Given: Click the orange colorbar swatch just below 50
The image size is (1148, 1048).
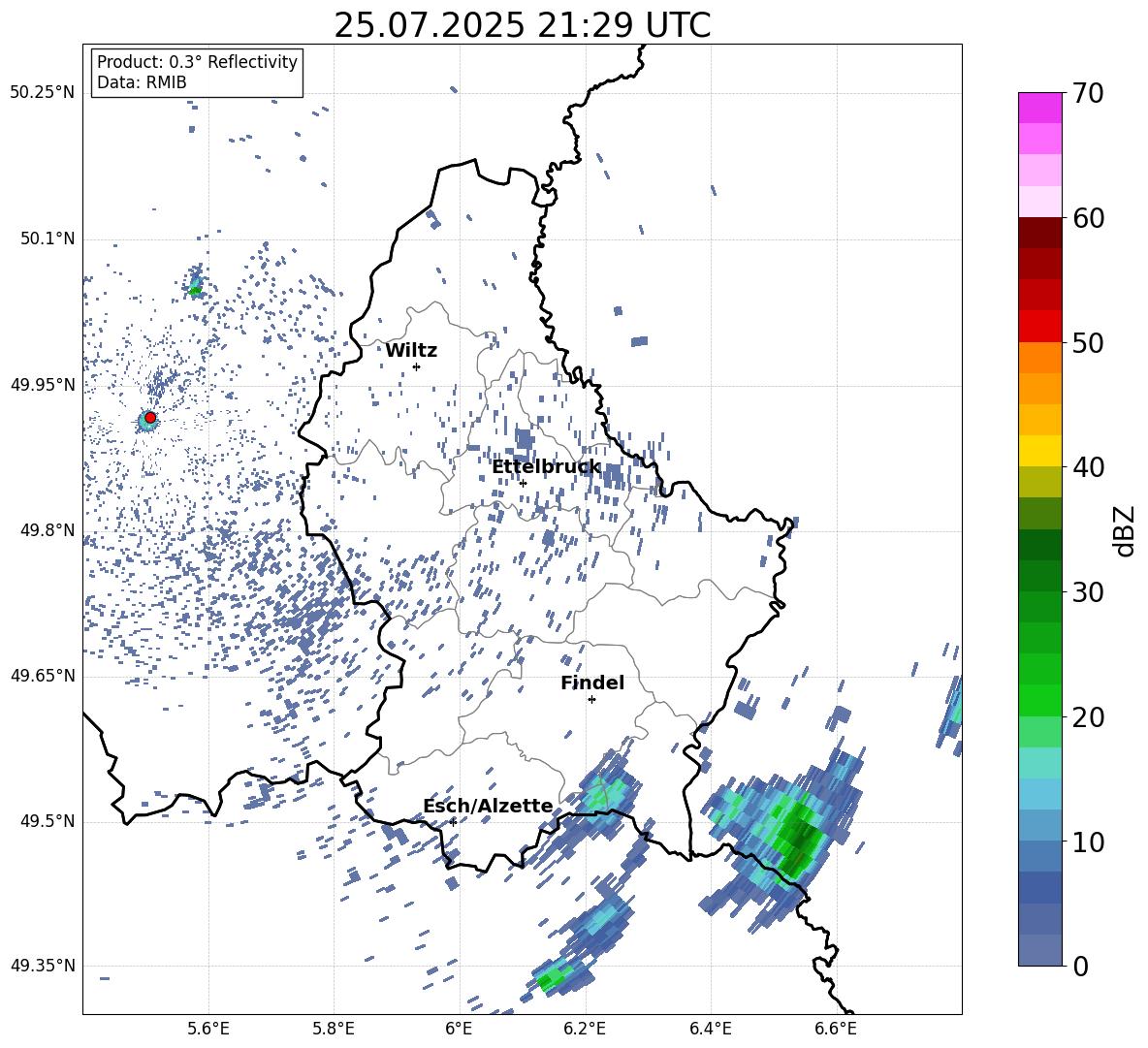Looking at the screenshot, I should point(1039,358).
